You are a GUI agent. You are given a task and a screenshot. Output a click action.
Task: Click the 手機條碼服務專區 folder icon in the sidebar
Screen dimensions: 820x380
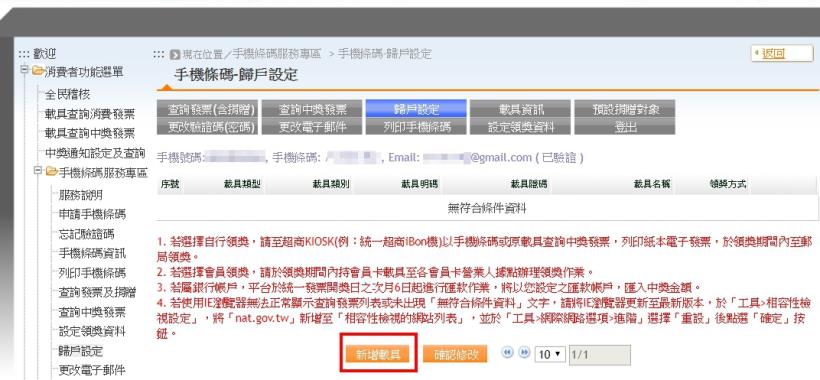point(52,171)
